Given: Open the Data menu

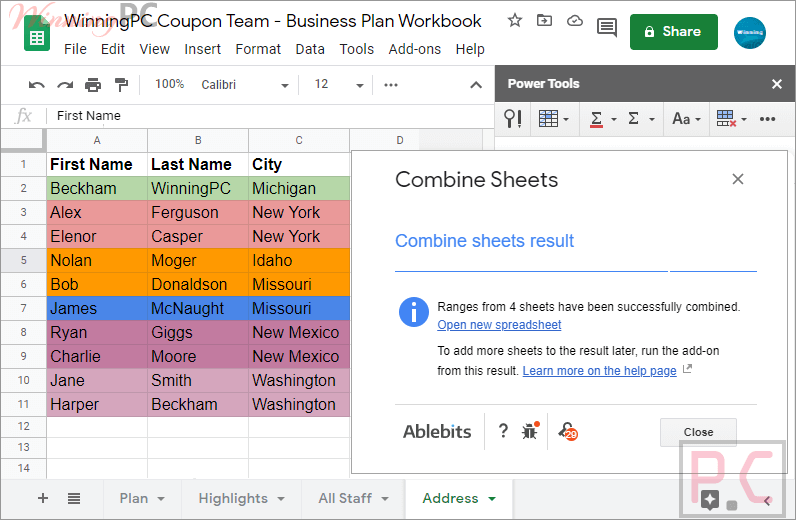Looking at the screenshot, I should tap(310, 49).
